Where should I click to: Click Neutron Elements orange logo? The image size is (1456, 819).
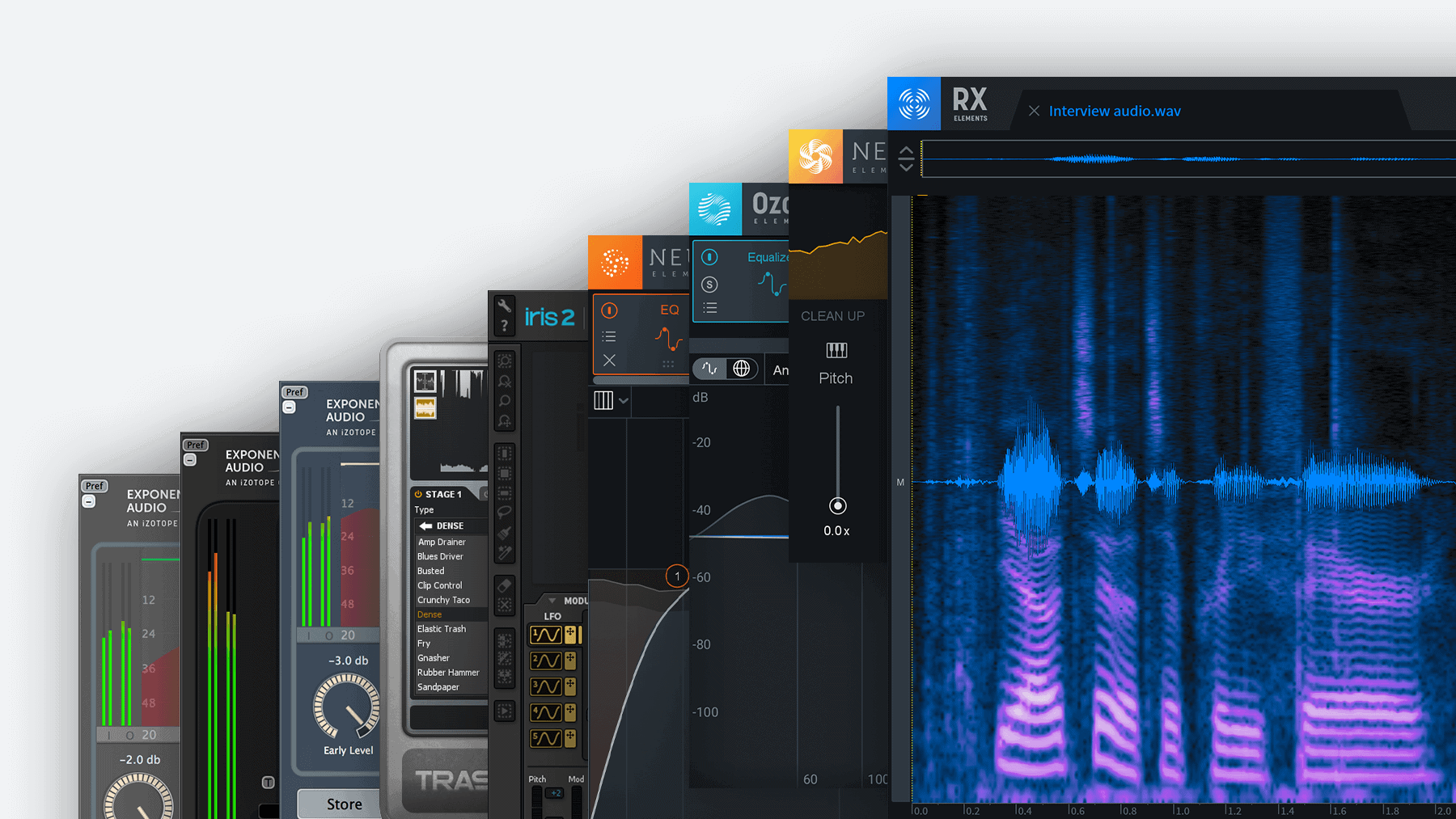coord(615,263)
